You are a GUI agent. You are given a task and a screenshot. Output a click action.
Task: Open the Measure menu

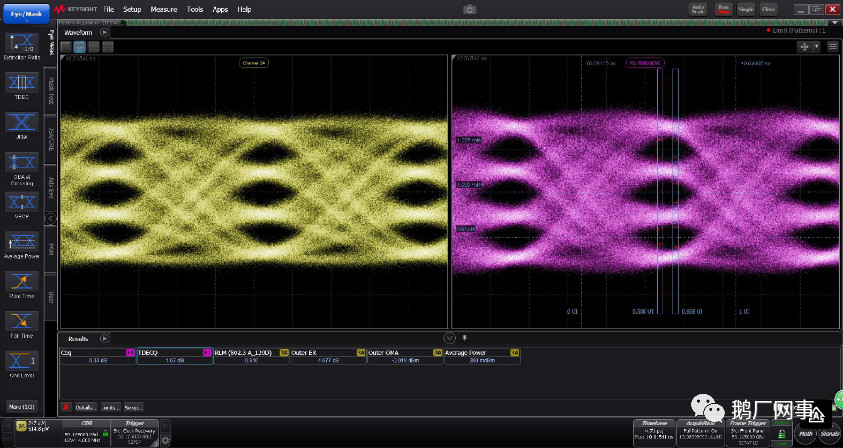point(163,9)
